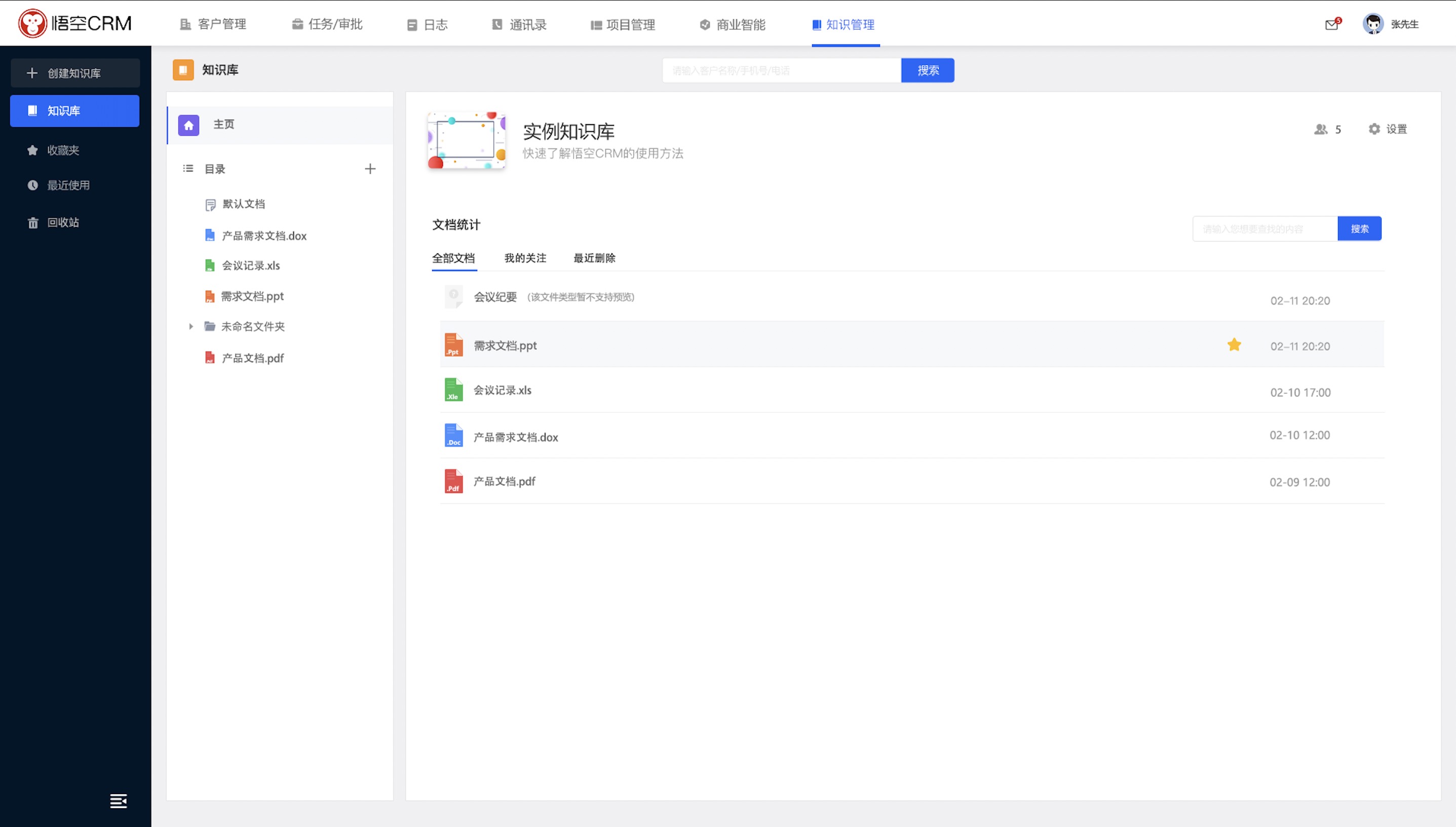Open the 通讯录 menu
Image resolution: width=1456 pixels, height=827 pixels.
click(x=519, y=24)
